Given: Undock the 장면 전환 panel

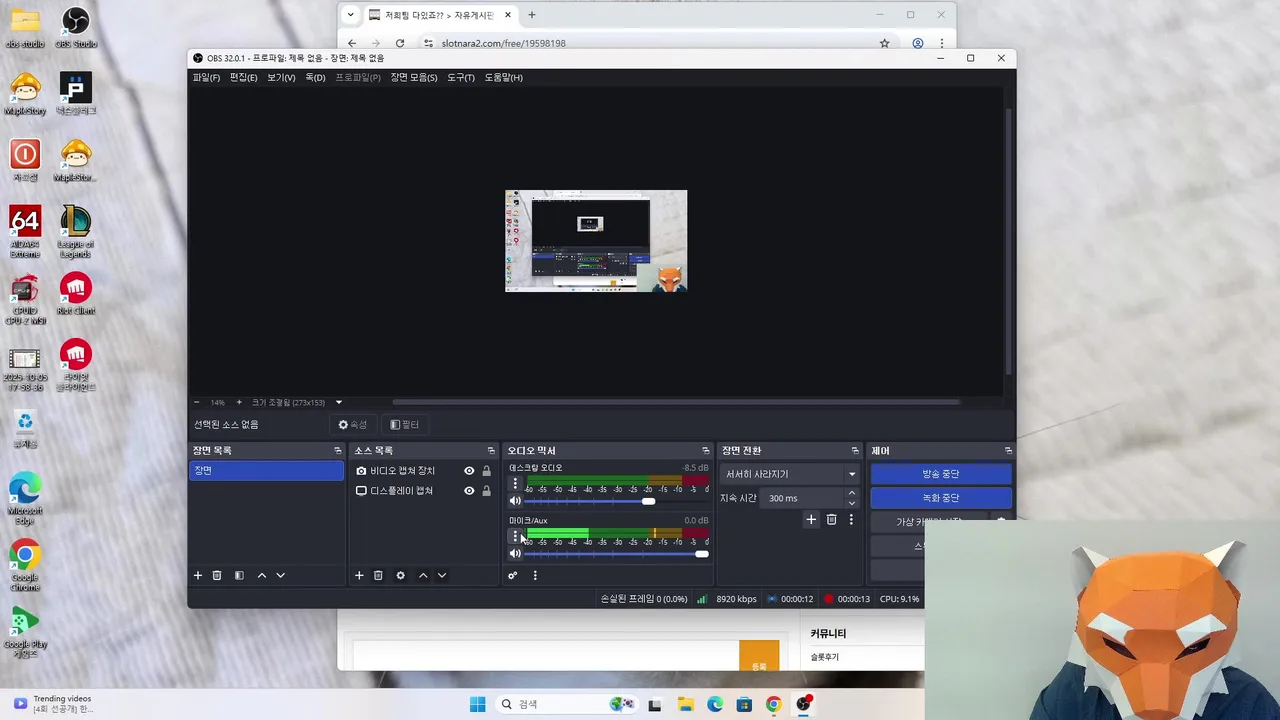Looking at the screenshot, I should [855, 451].
